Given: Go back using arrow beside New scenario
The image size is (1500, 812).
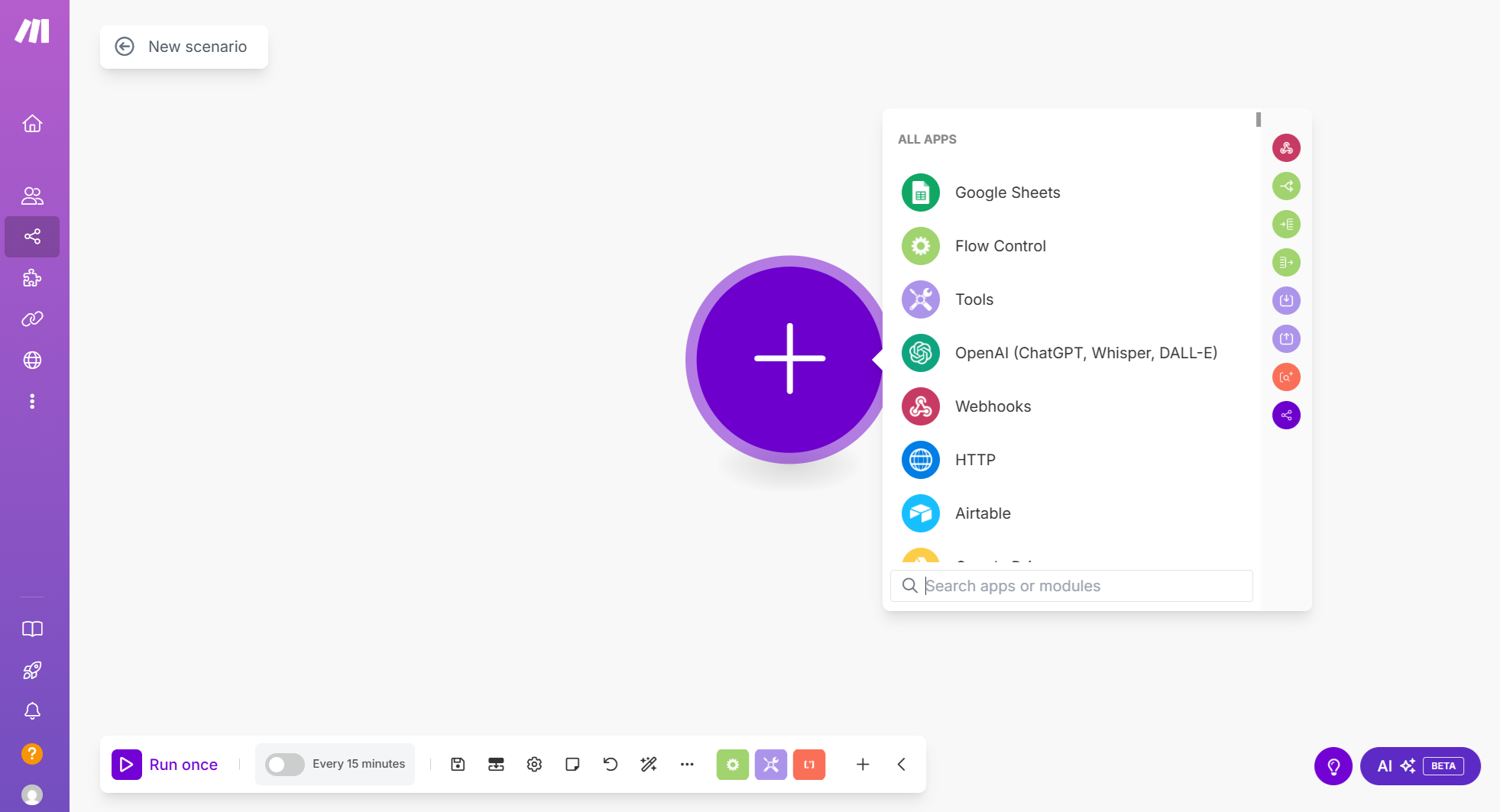Looking at the screenshot, I should pyautogui.click(x=125, y=47).
